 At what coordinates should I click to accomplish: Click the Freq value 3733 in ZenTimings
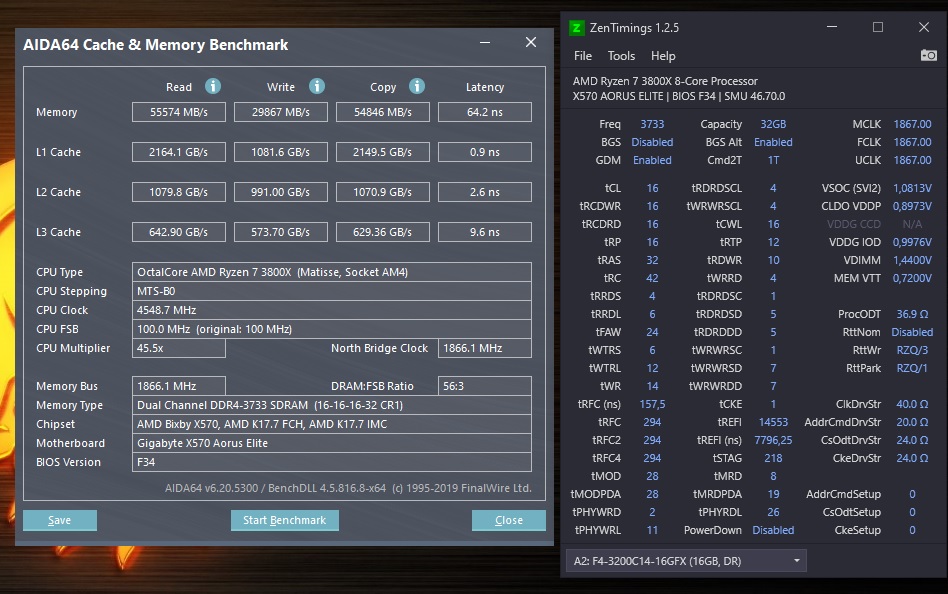[652, 124]
